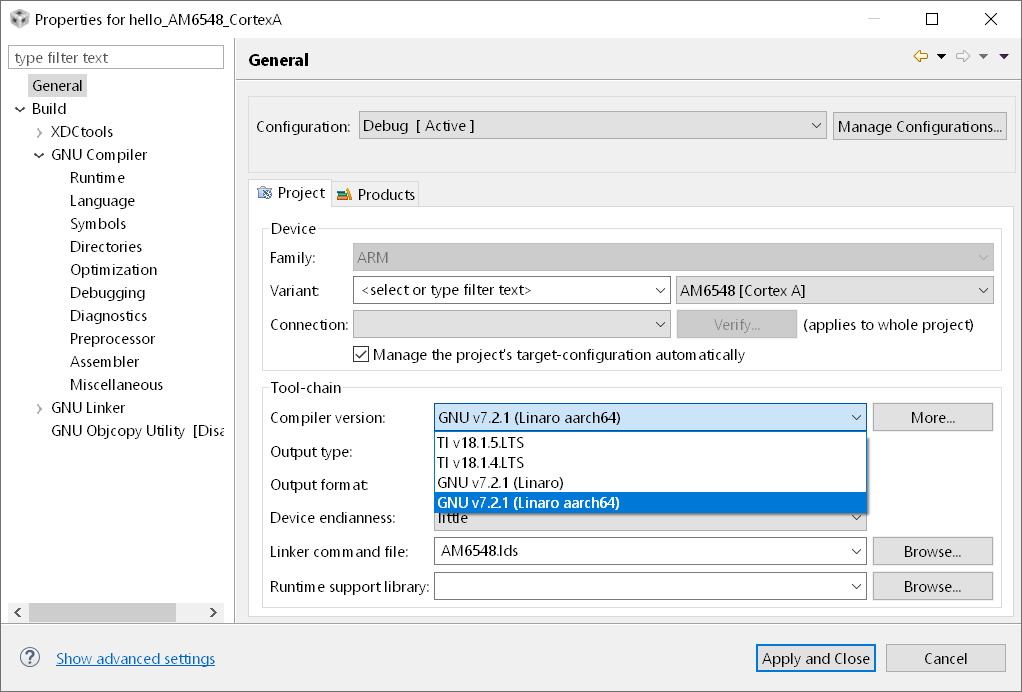Image resolution: width=1022 pixels, height=692 pixels.
Task: Open the back history dropdown arrow
Action: click(941, 57)
